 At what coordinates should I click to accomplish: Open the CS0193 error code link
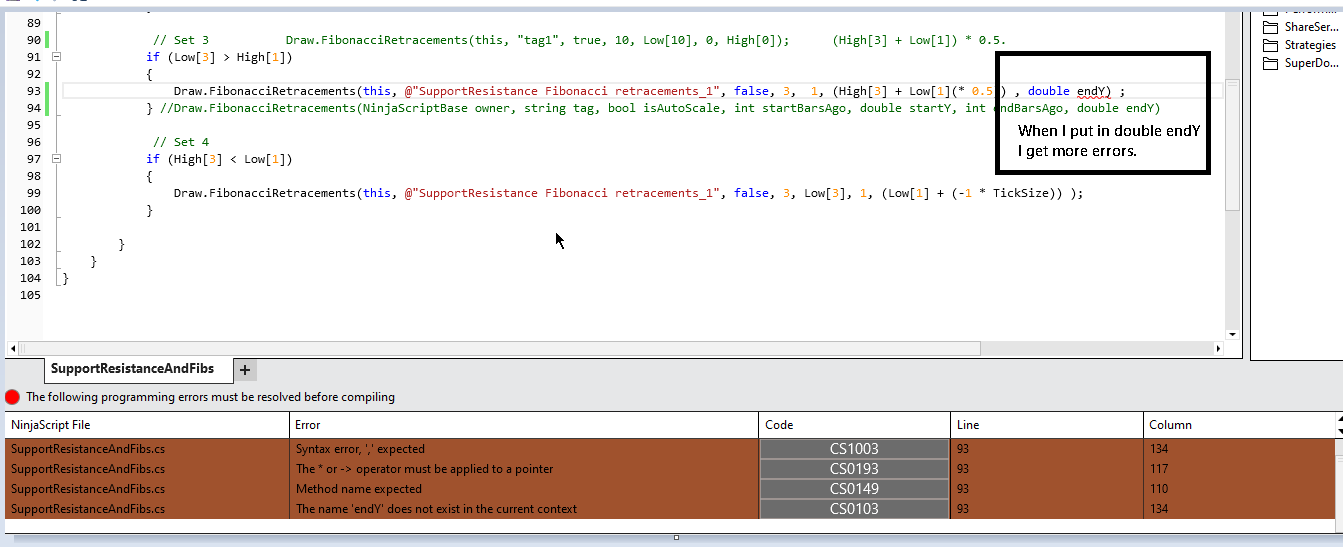(x=854, y=469)
